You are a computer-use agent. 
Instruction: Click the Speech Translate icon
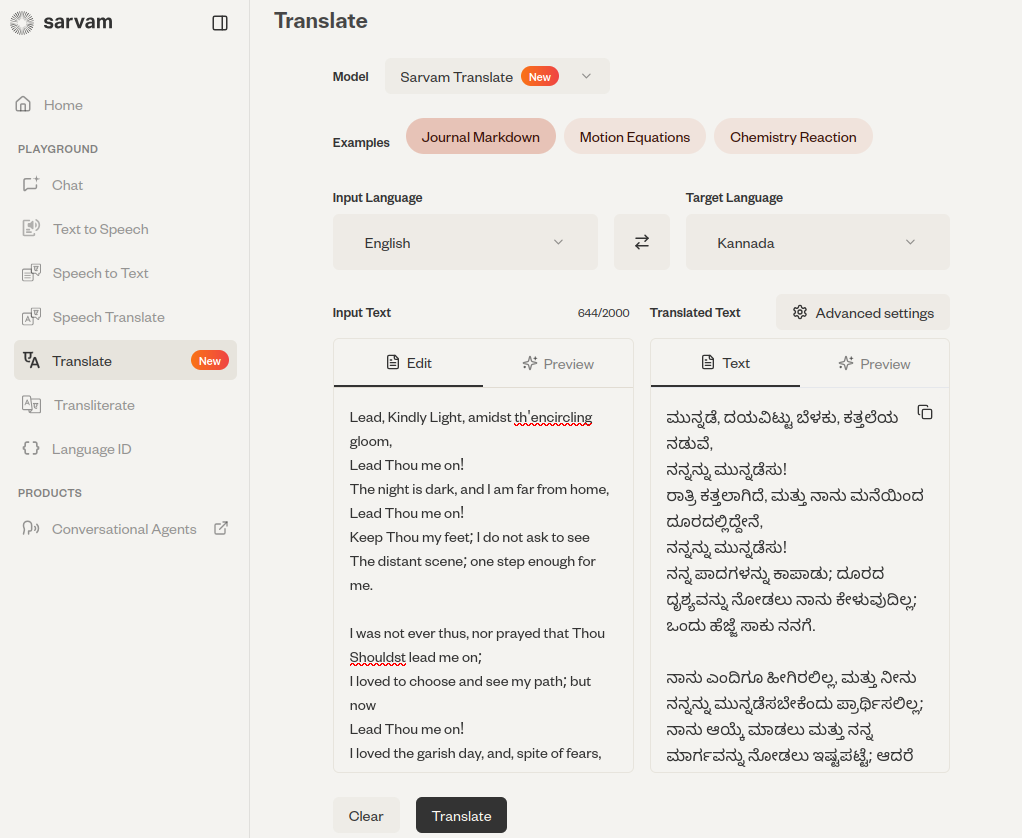31,317
